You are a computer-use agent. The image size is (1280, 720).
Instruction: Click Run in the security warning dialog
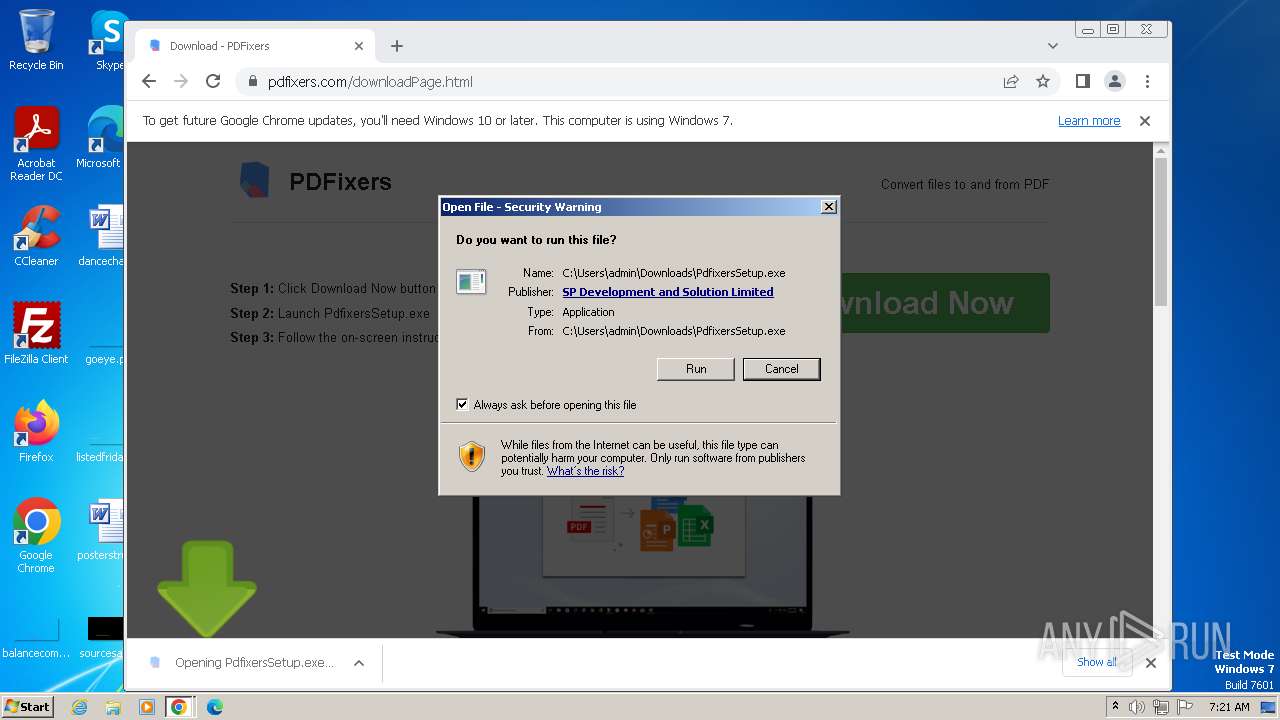[696, 369]
